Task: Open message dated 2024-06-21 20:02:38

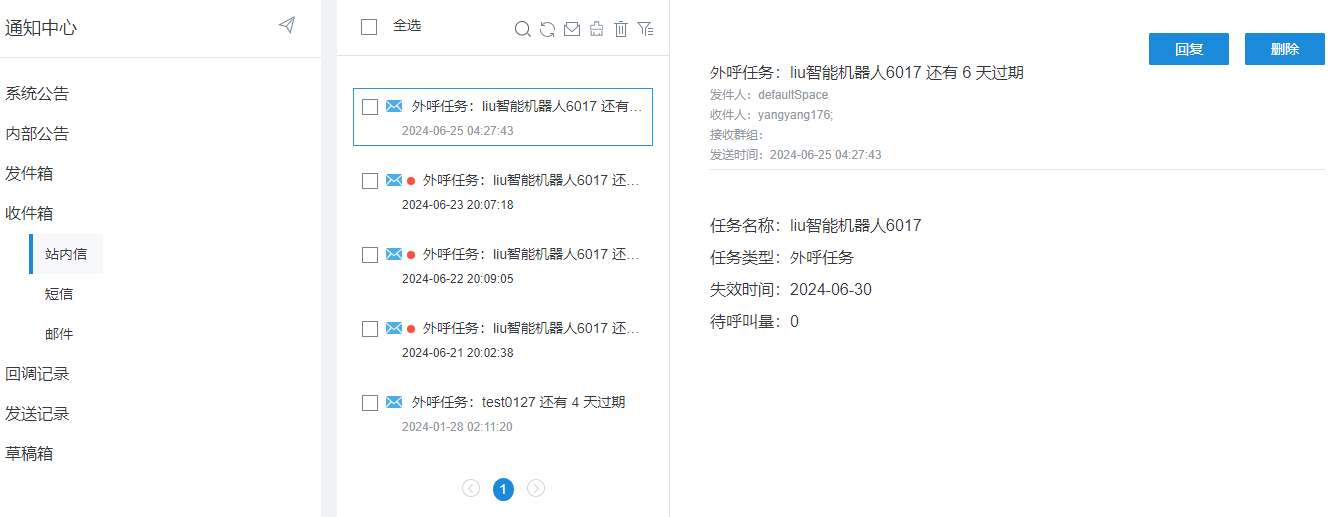Action: click(x=503, y=339)
